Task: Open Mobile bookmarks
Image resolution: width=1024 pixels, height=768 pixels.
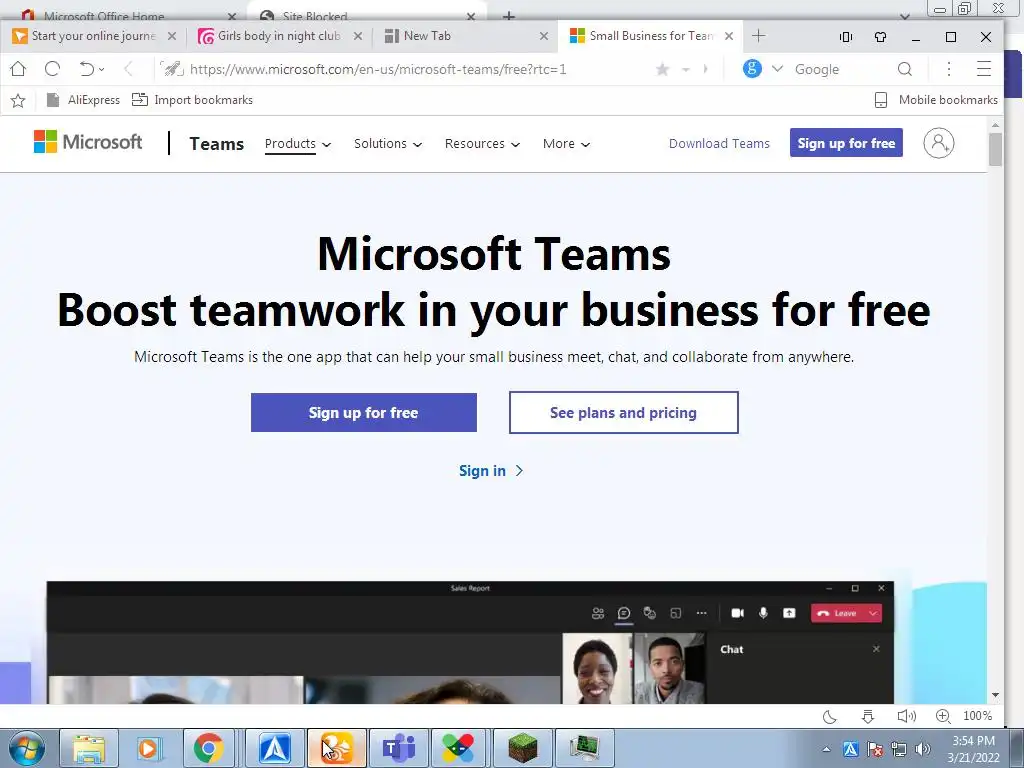Action: click(936, 100)
